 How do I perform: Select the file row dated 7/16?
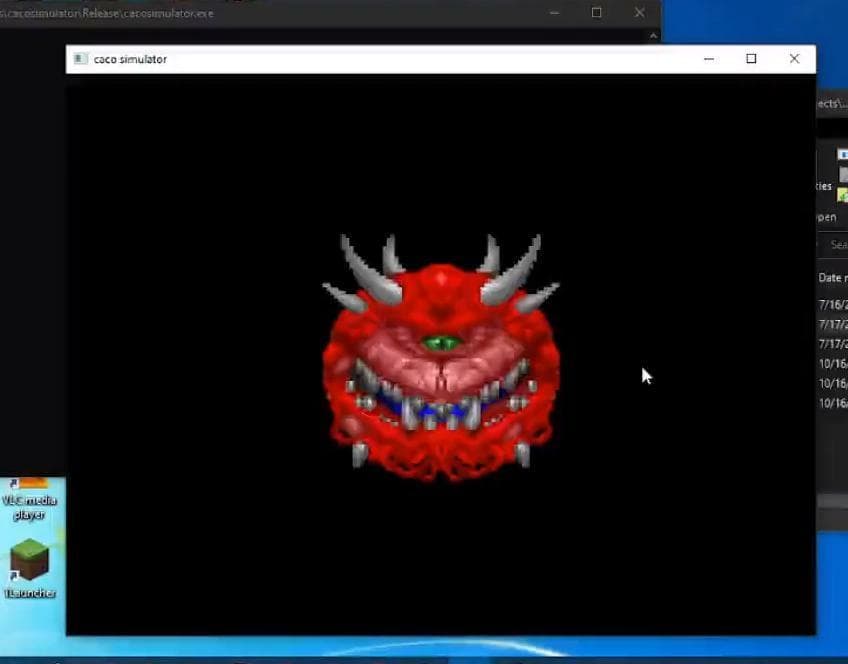pyautogui.click(x=833, y=305)
